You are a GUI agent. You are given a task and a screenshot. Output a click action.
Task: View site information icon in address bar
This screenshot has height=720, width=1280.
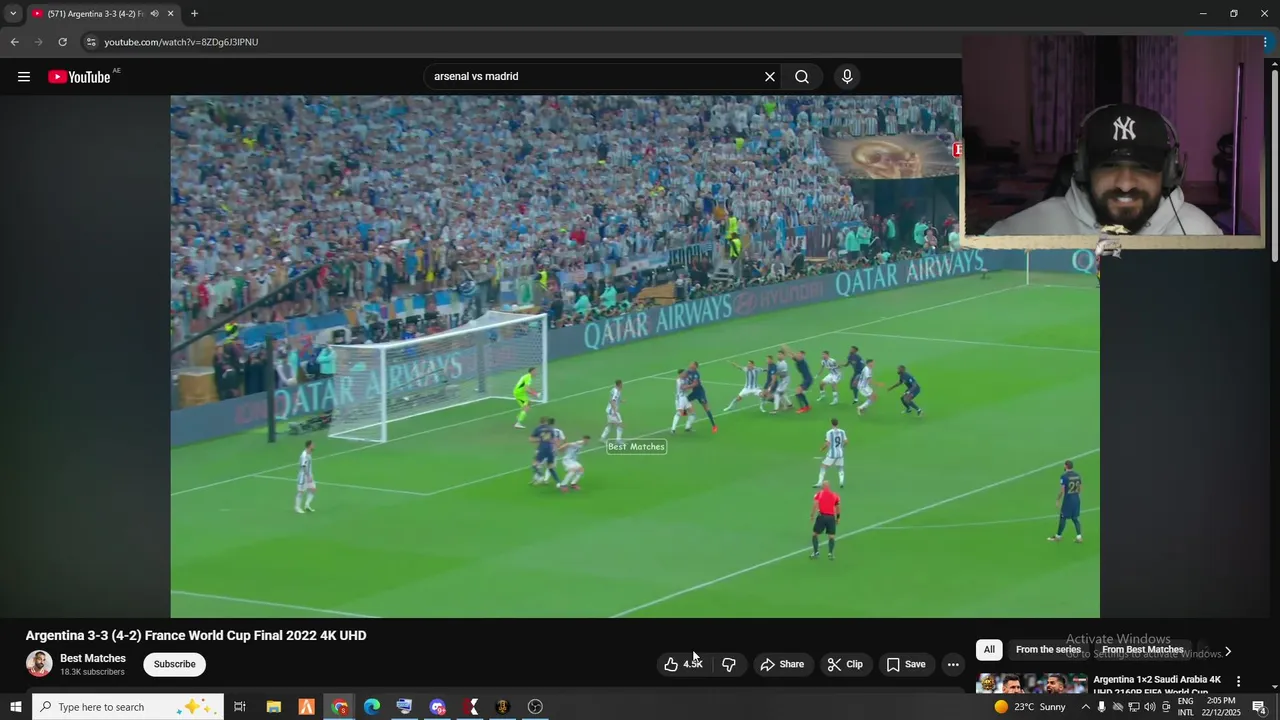(91, 42)
